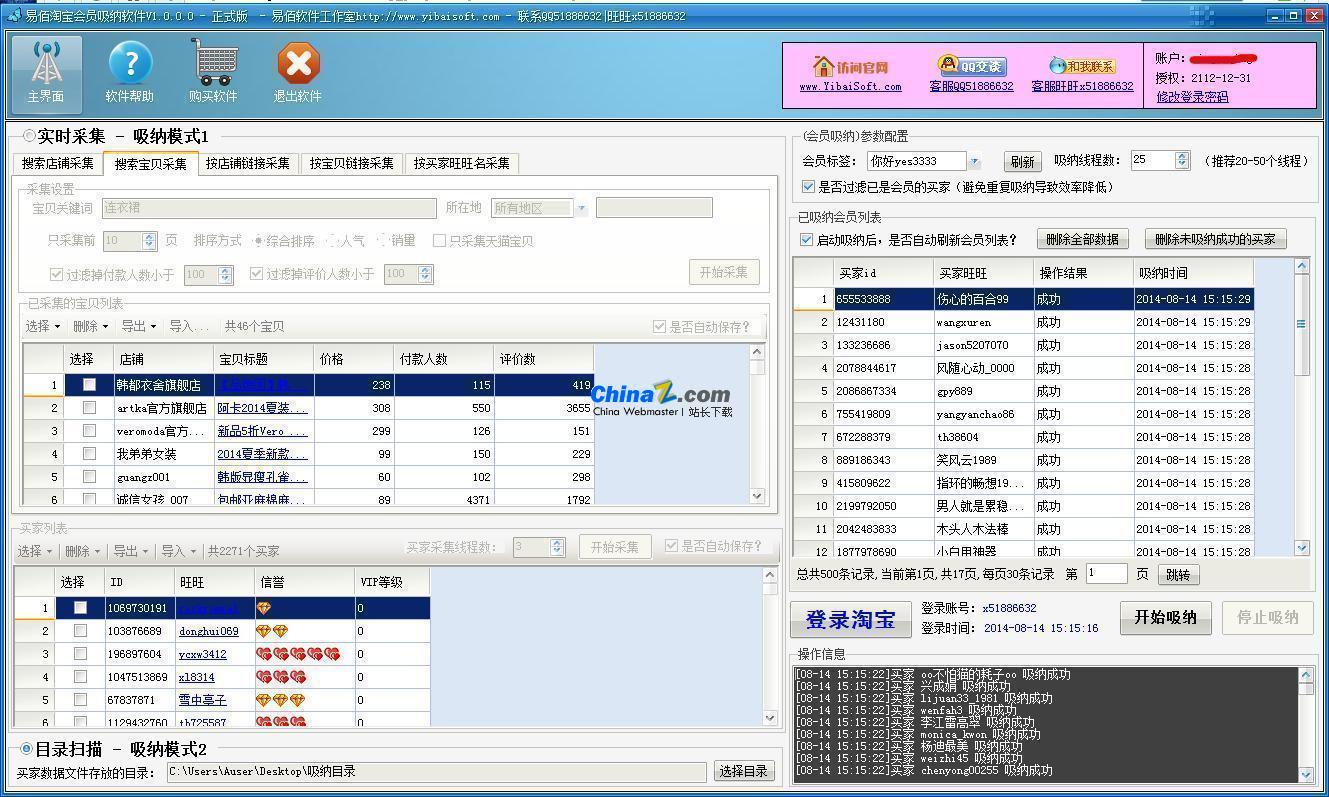Open 导出 dropdown in 宝贝列表 toolbar
Image resolution: width=1329 pixels, height=797 pixels.
(139, 327)
